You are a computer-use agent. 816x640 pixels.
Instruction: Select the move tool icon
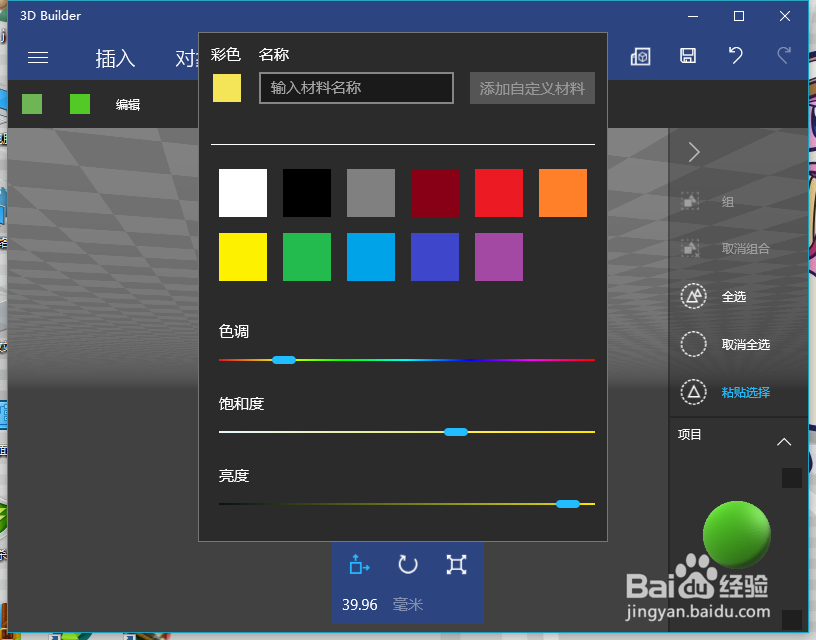[359, 565]
